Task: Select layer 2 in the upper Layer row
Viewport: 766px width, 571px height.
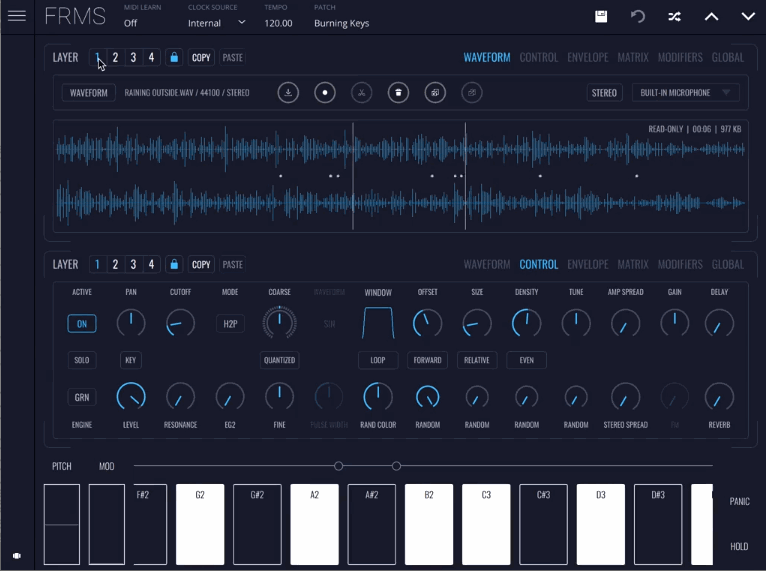Action: 115,58
